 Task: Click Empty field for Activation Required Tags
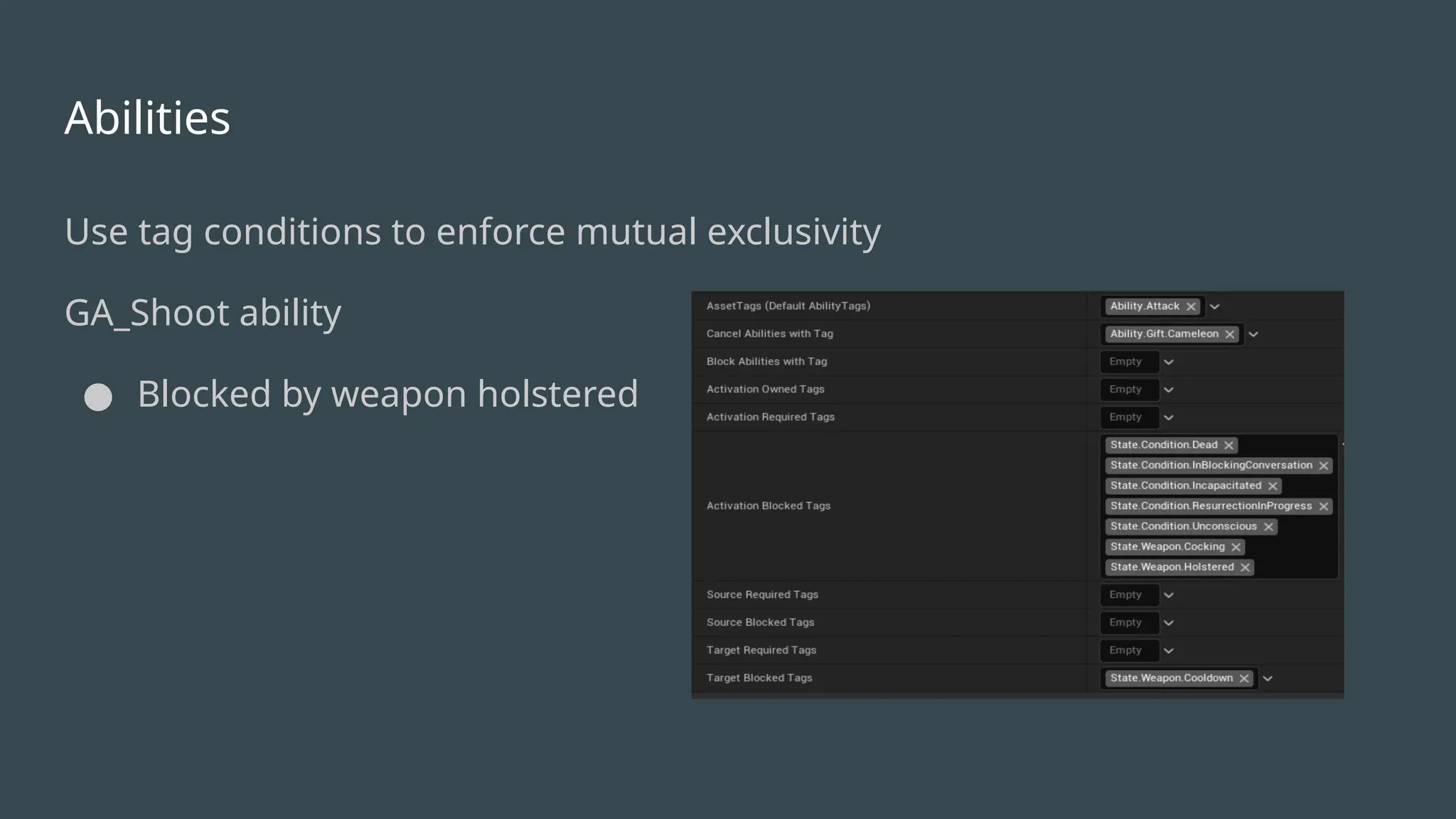coord(1129,417)
